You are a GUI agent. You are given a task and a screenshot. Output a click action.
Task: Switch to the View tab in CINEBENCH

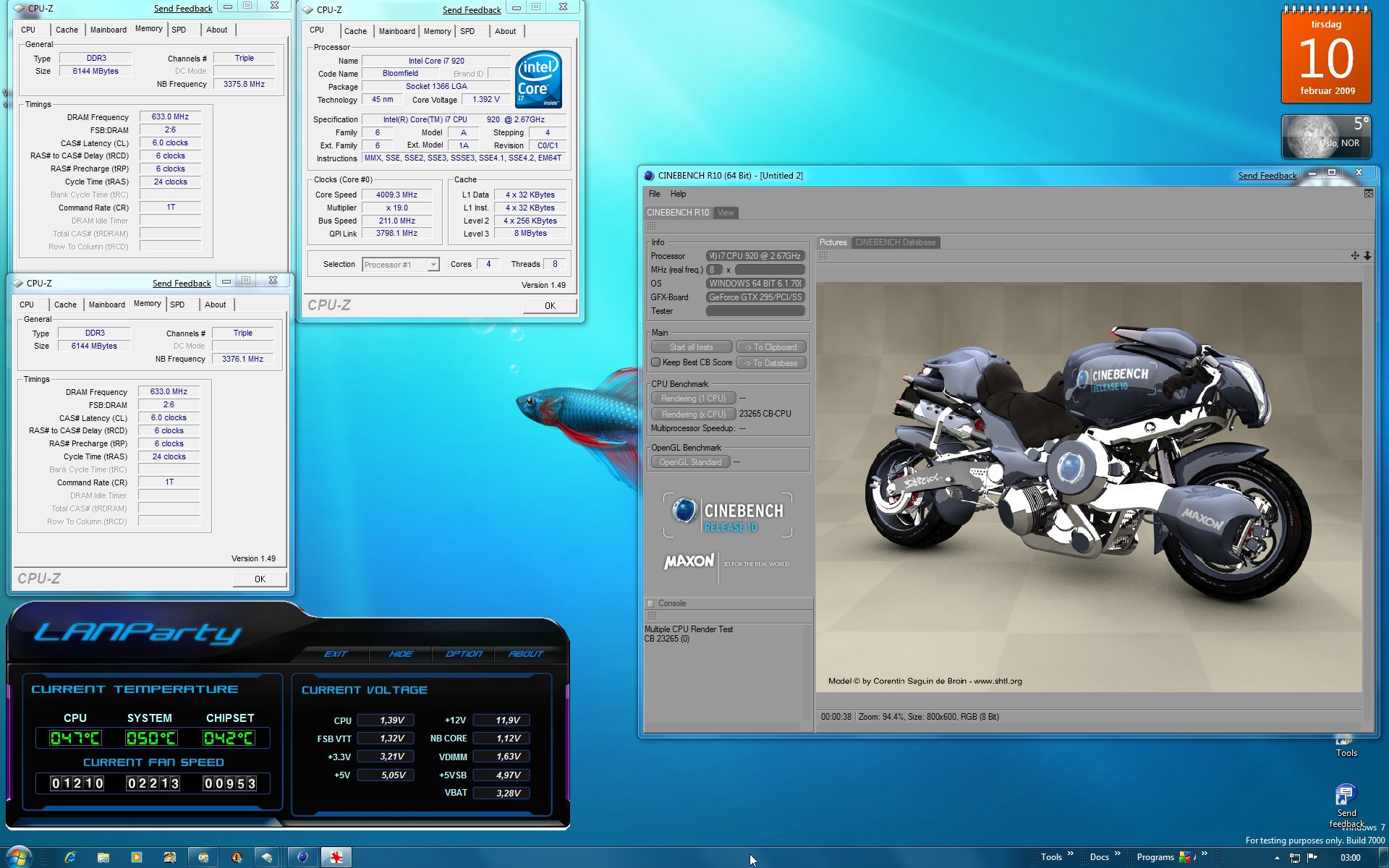click(x=726, y=213)
